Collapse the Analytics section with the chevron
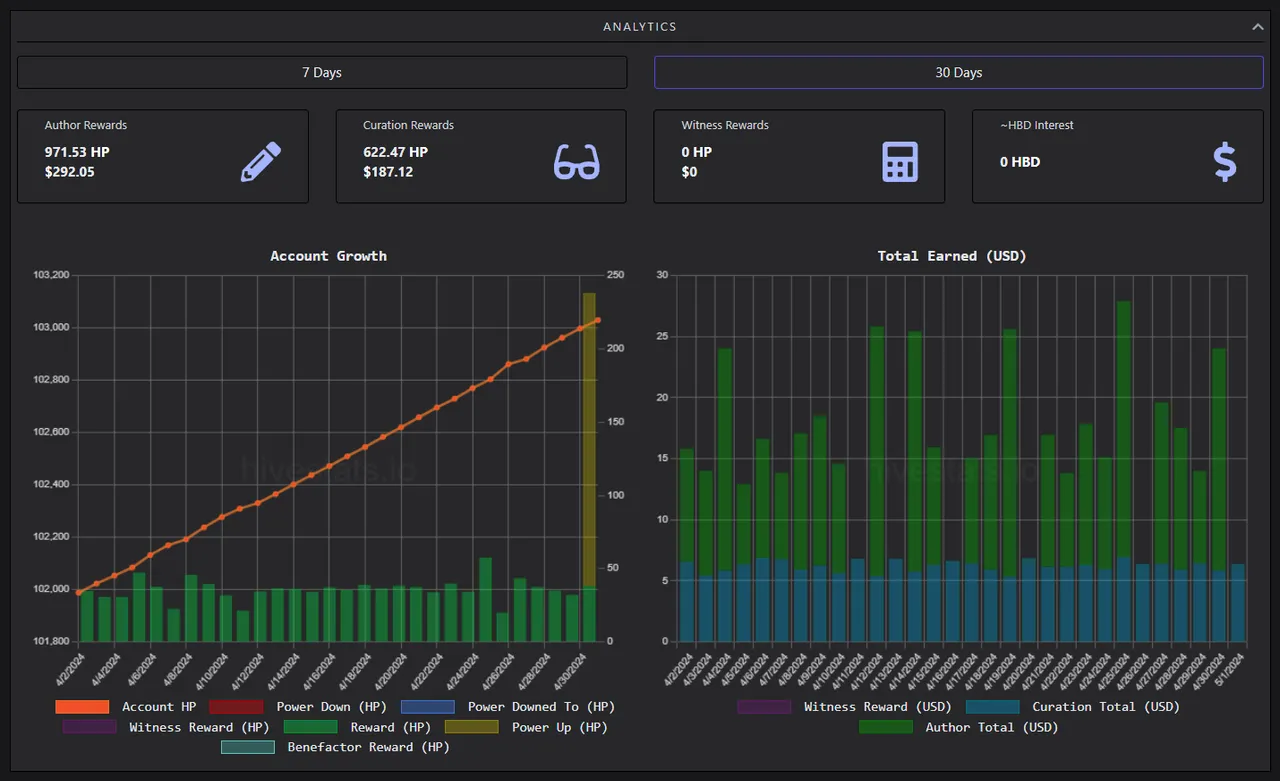This screenshot has height=781, width=1280. (x=1258, y=27)
